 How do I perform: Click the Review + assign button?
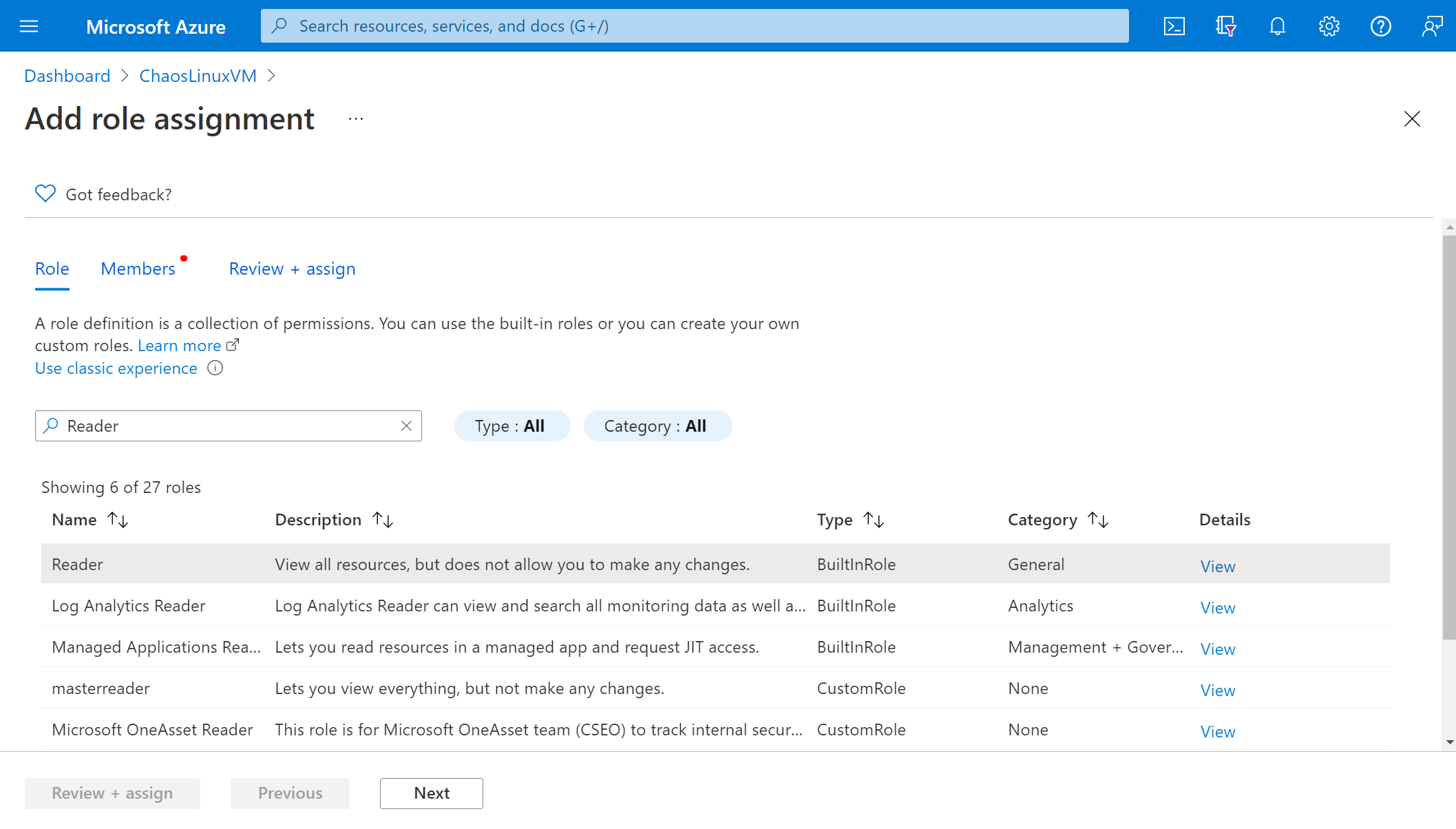click(112, 793)
